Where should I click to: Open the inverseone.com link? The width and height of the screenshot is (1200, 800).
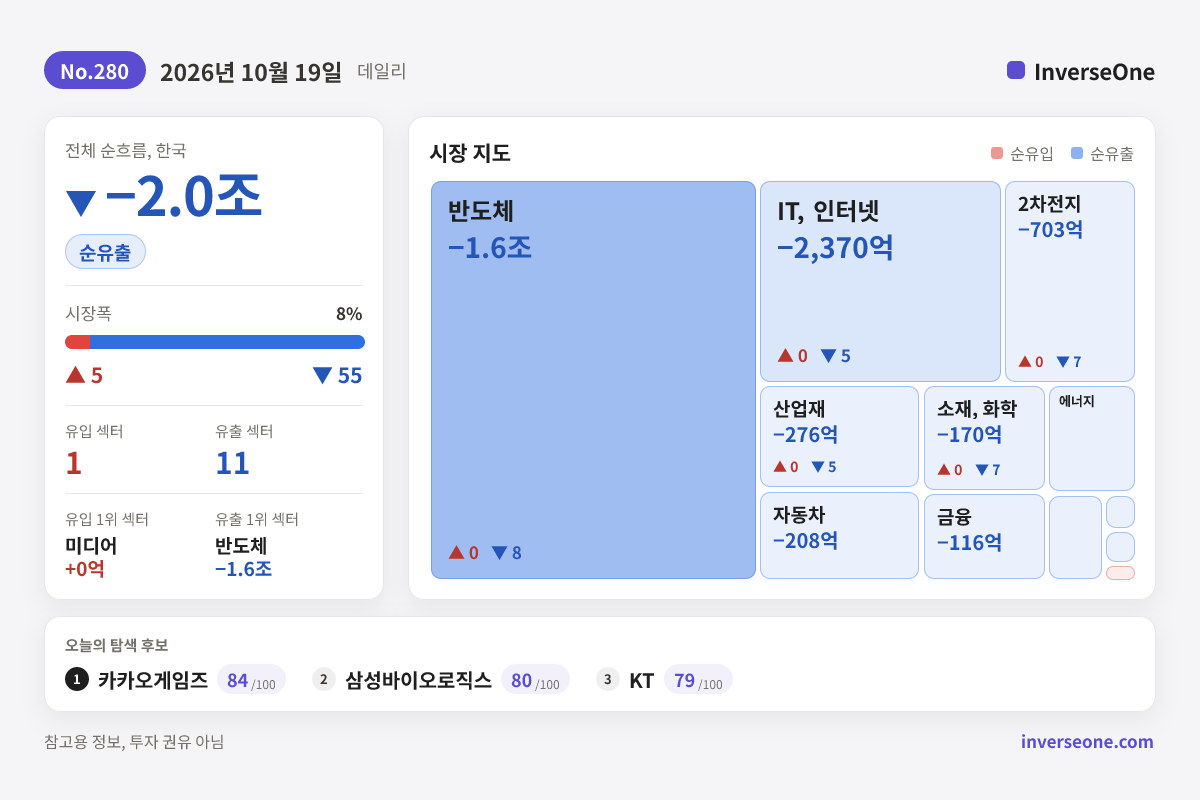[1087, 742]
